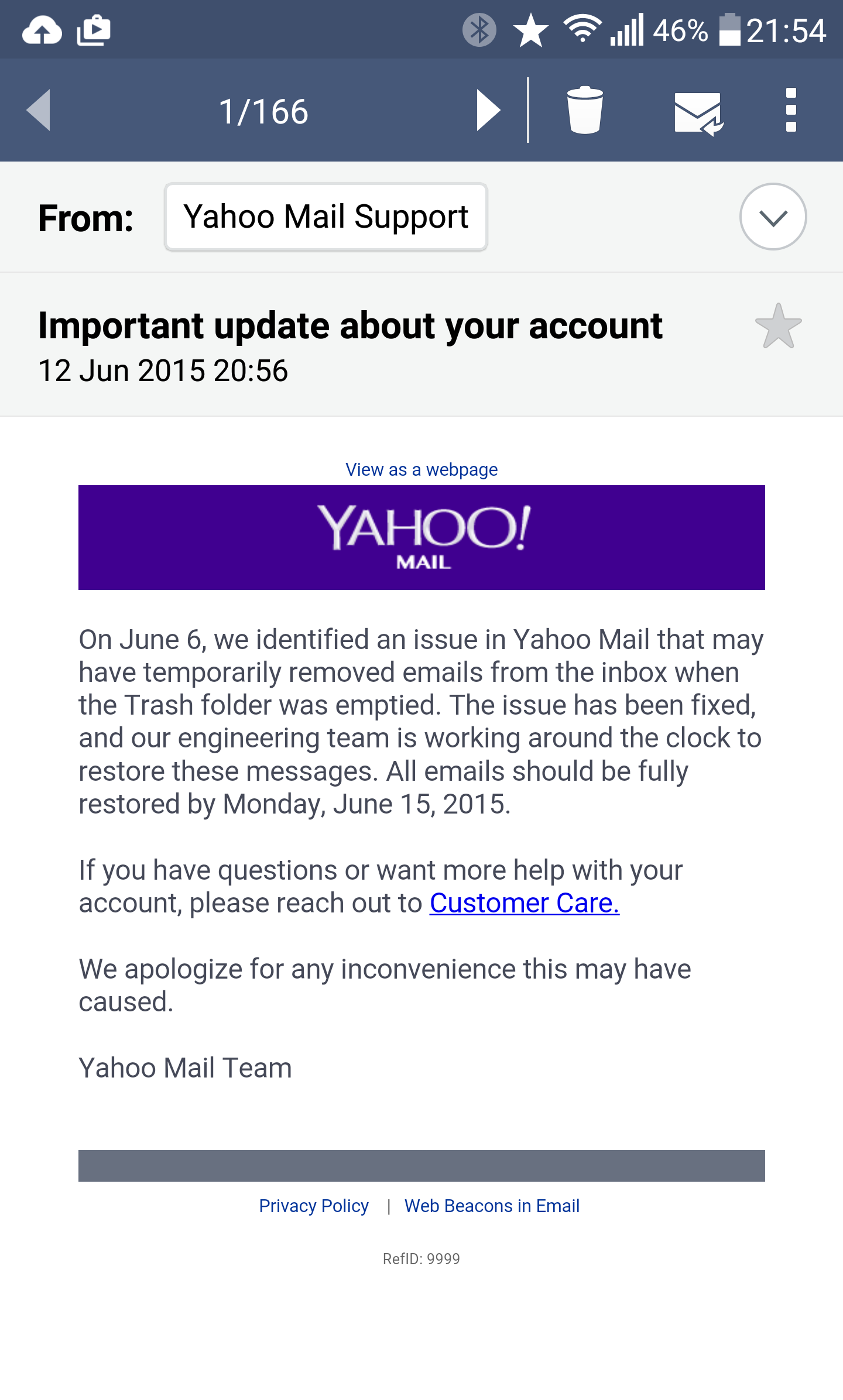
Task: Tap the Bluetooth status bar icon
Action: (x=479, y=30)
